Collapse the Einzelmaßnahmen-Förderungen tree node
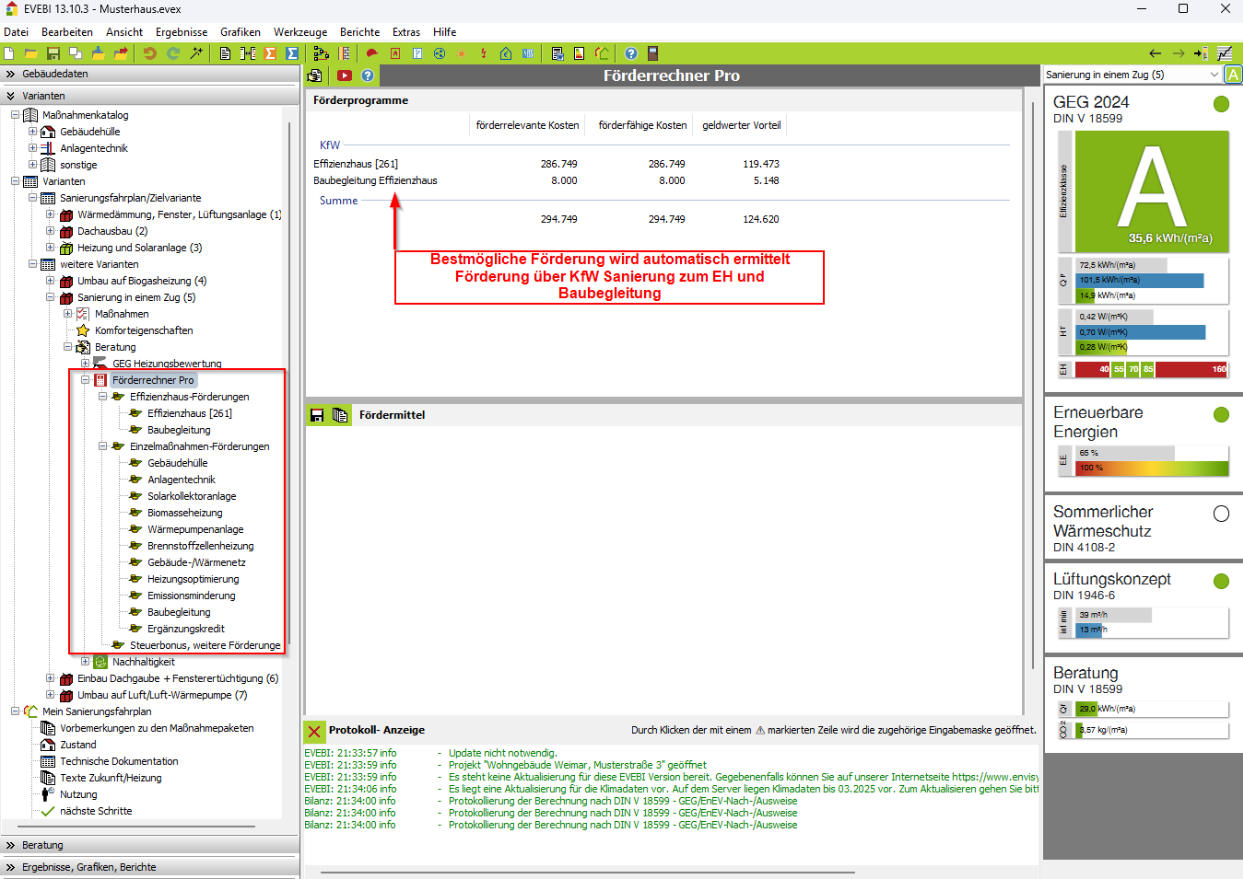 [103, 447]
